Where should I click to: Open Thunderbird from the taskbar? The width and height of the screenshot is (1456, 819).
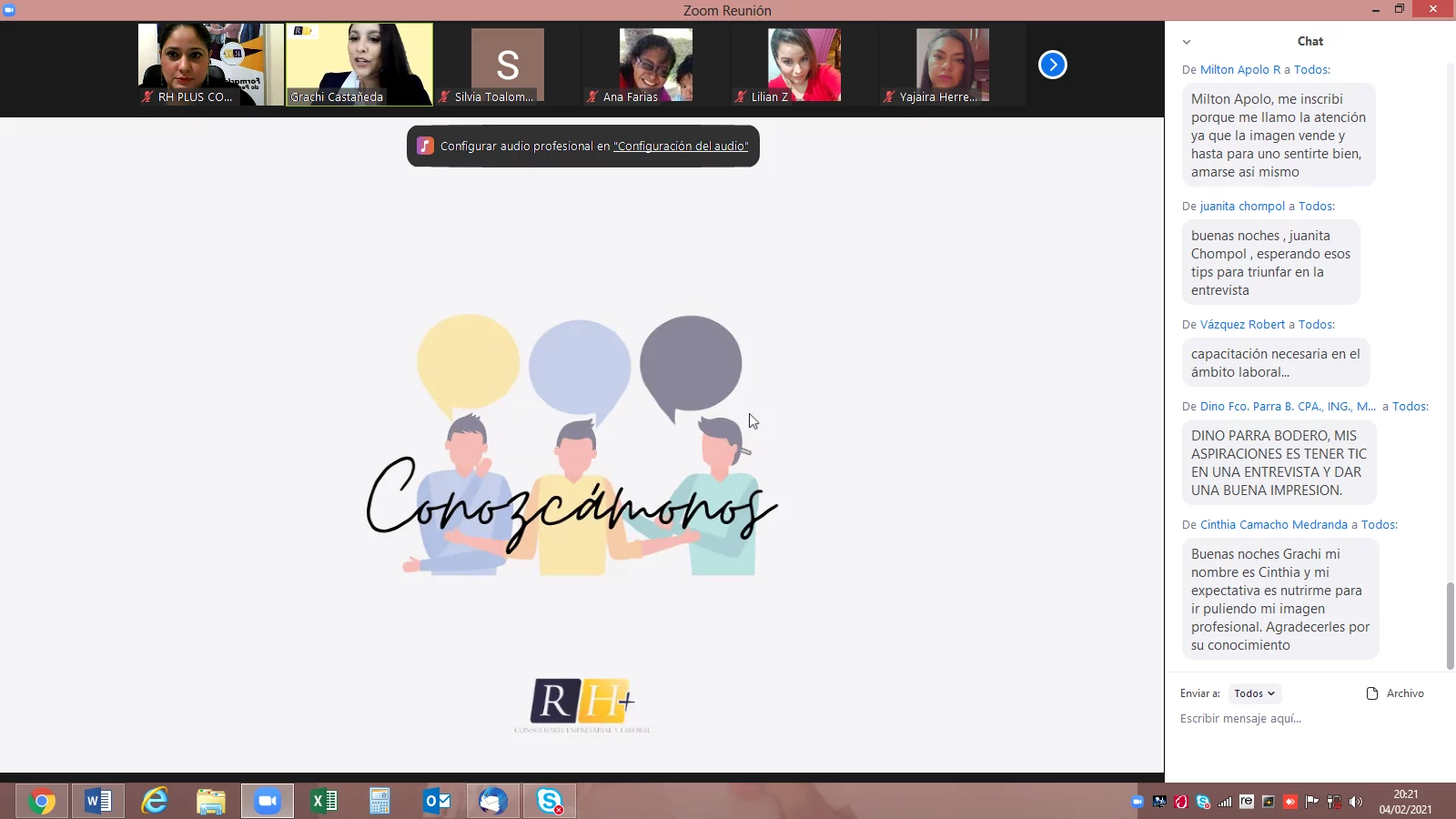(492, 801)
